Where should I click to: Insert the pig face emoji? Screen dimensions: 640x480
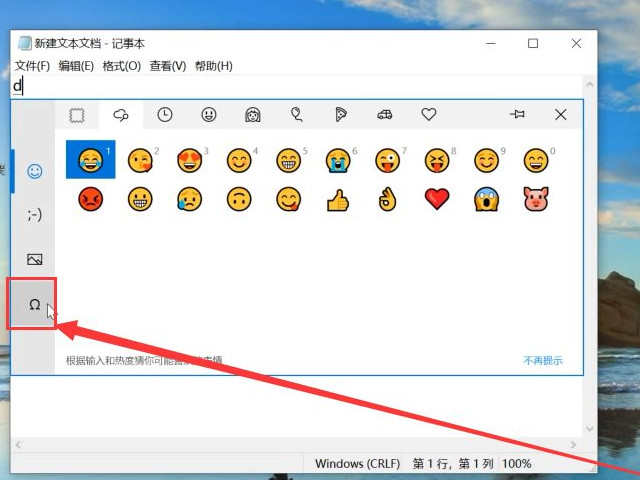pyautogui.click(x=536, y=199)
